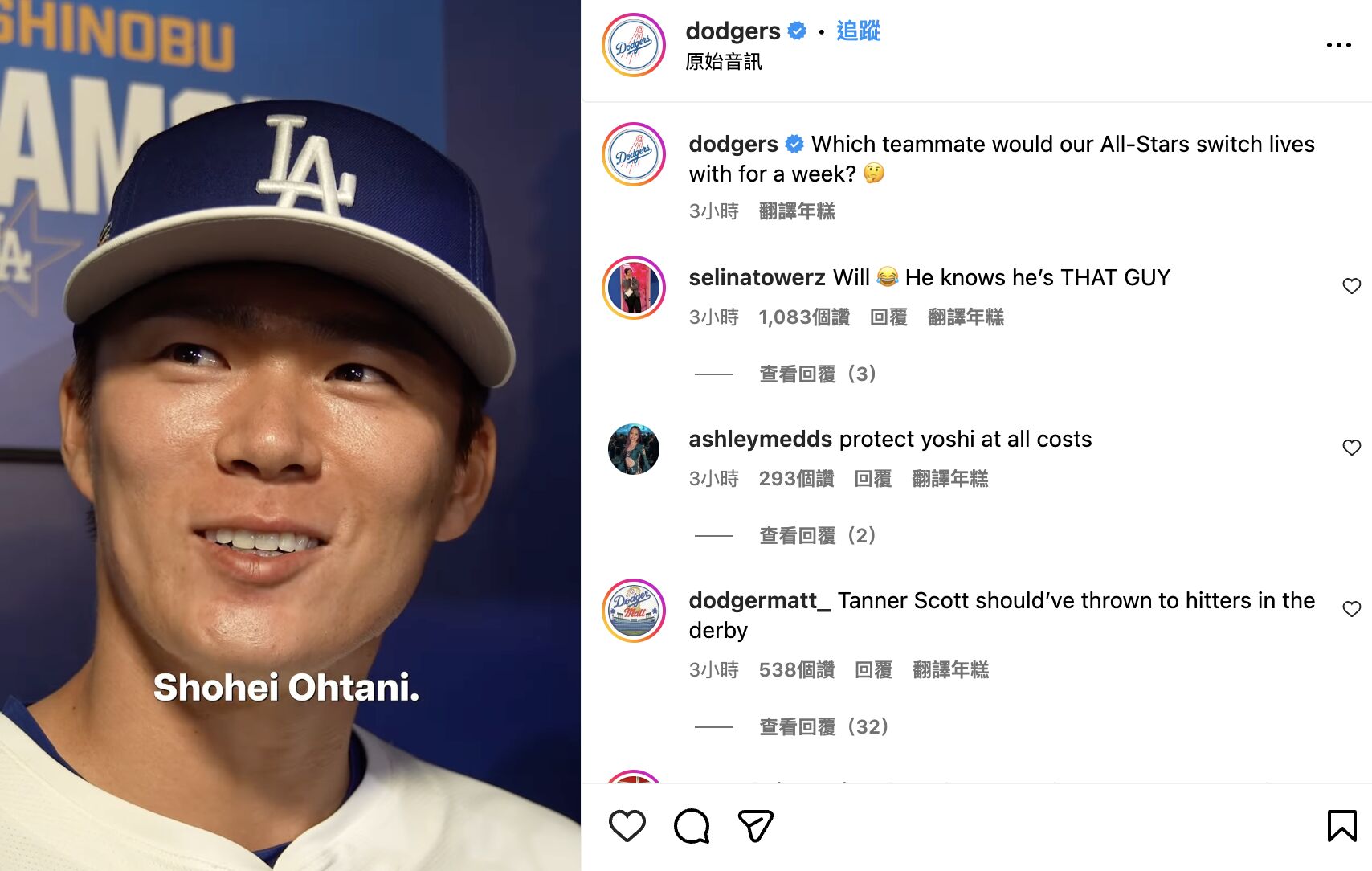Open 原始音訊 original audio link
1372x871 pixels.
coord(723,62)
